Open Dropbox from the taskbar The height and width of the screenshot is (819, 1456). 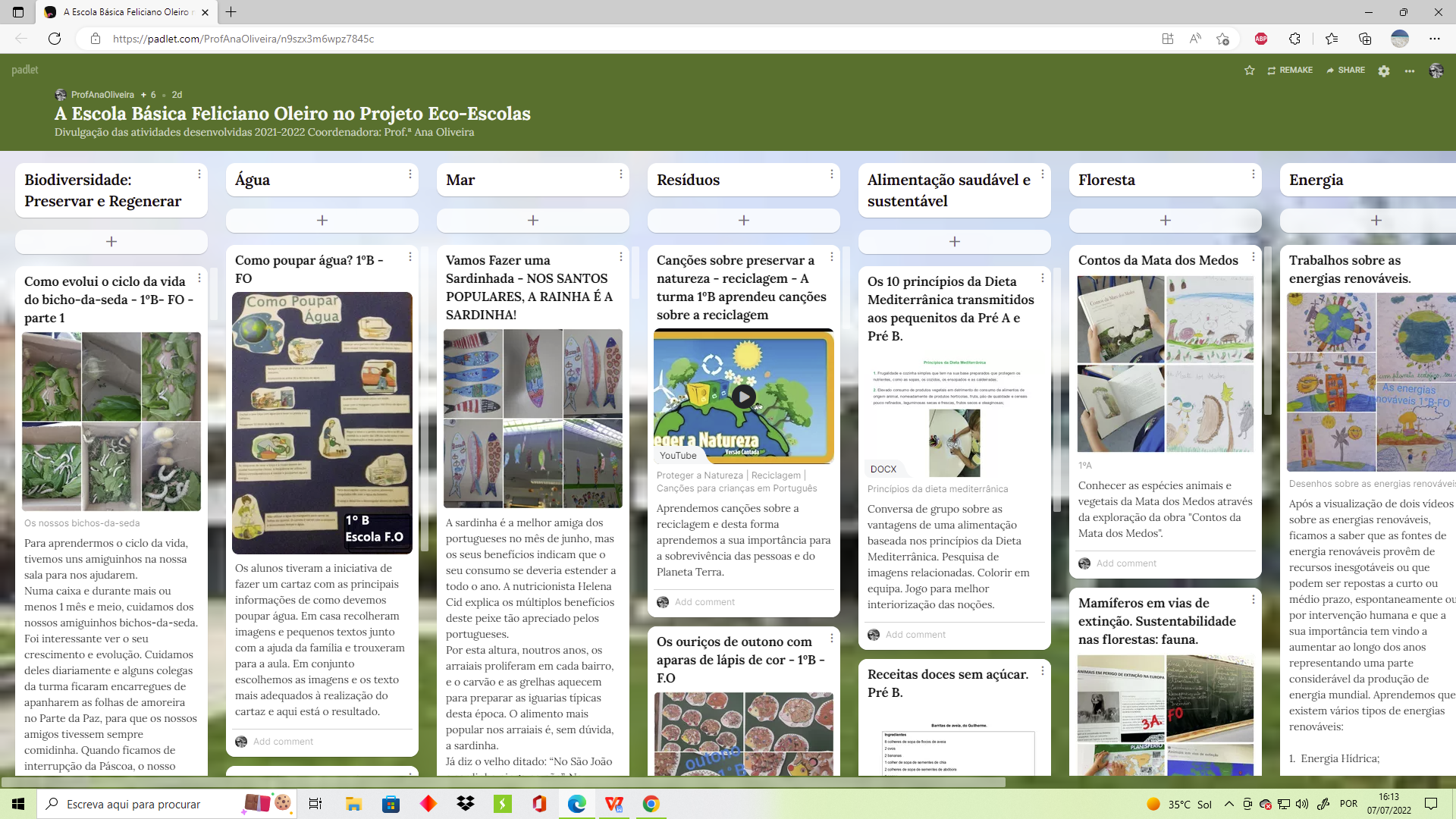[x=465, y=804]
